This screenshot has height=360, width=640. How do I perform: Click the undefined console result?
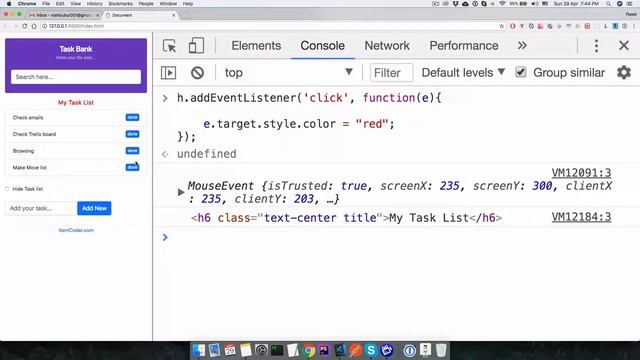[x=207, y=154]
